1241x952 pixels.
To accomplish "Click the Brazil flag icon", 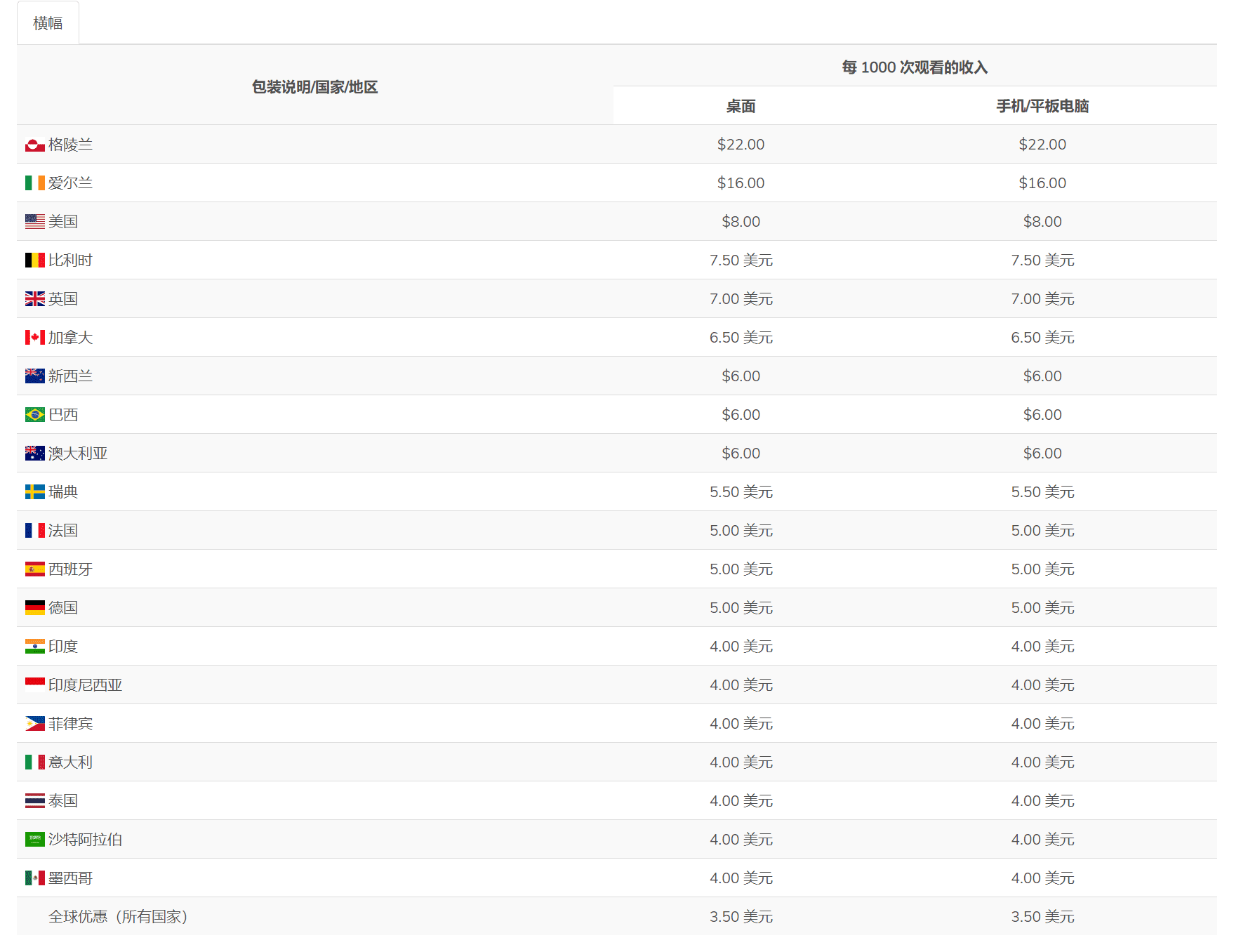I will (x=32, y=414).
